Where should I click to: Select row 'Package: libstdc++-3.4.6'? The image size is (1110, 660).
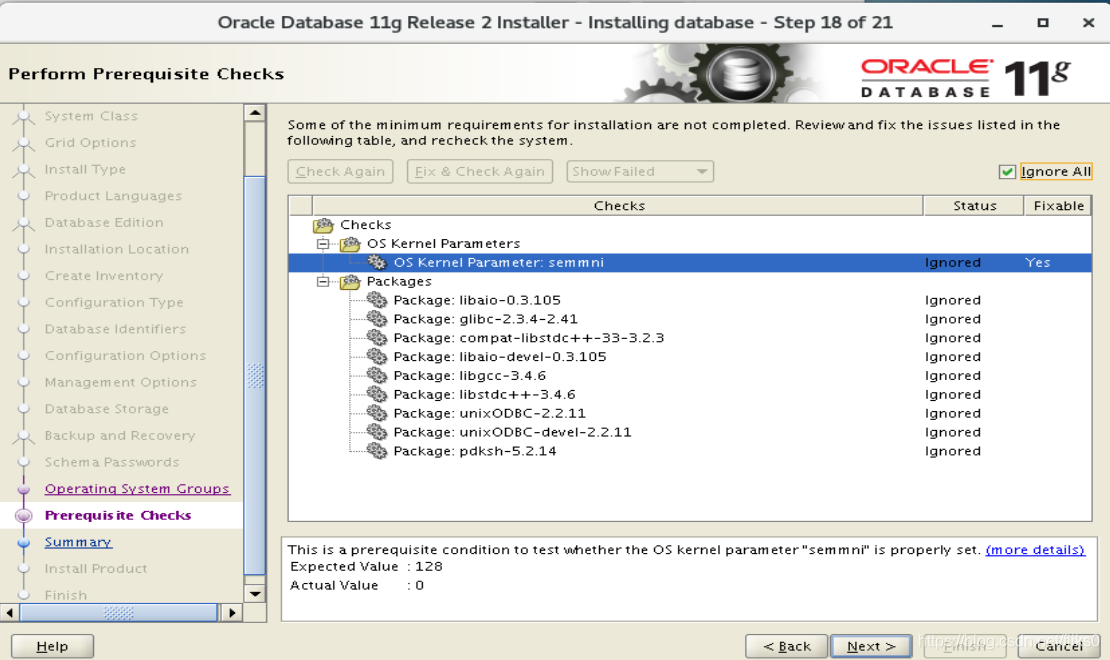tap(690, 394)
